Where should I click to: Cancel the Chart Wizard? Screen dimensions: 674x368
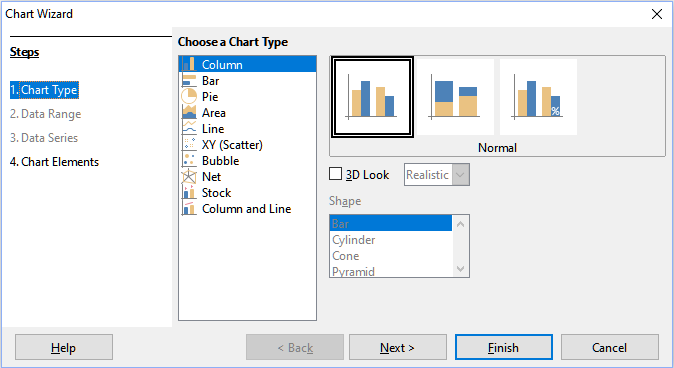pos(610,347)
